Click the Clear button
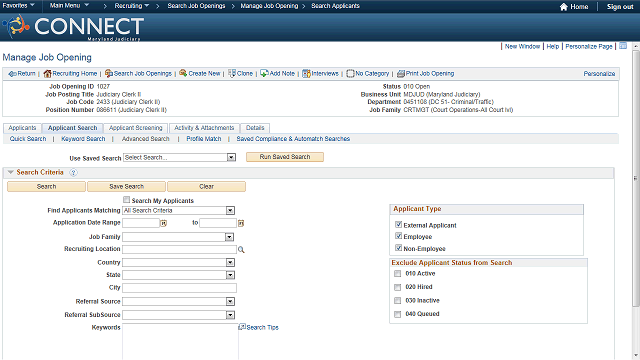The height and width of the screenshot is (360, 640). pos(207,187)
